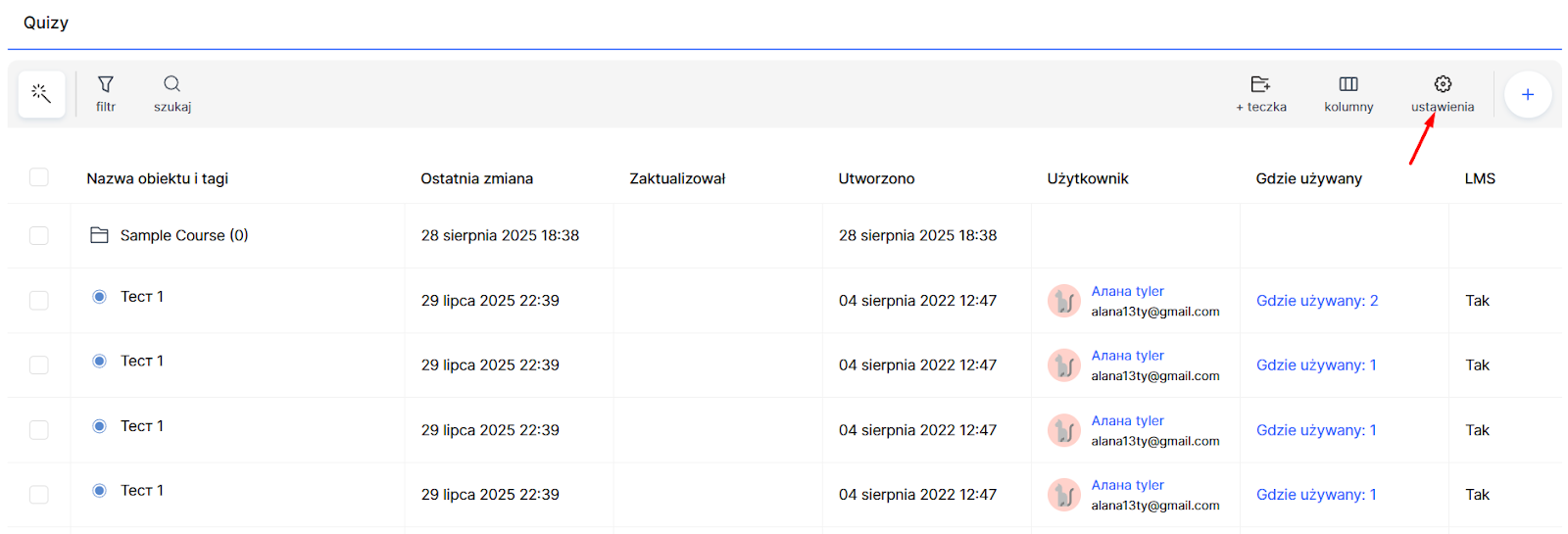The height and width of the screenshot is (534, 1568).
Task: Open ustawienia gear settings
Action: [x=1443, y=84]
